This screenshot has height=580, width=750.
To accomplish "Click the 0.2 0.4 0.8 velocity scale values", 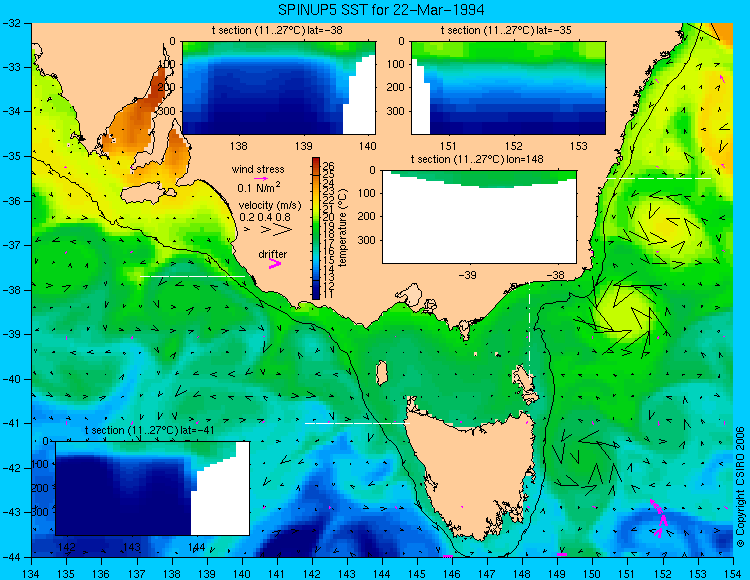I will coord(265,217).
